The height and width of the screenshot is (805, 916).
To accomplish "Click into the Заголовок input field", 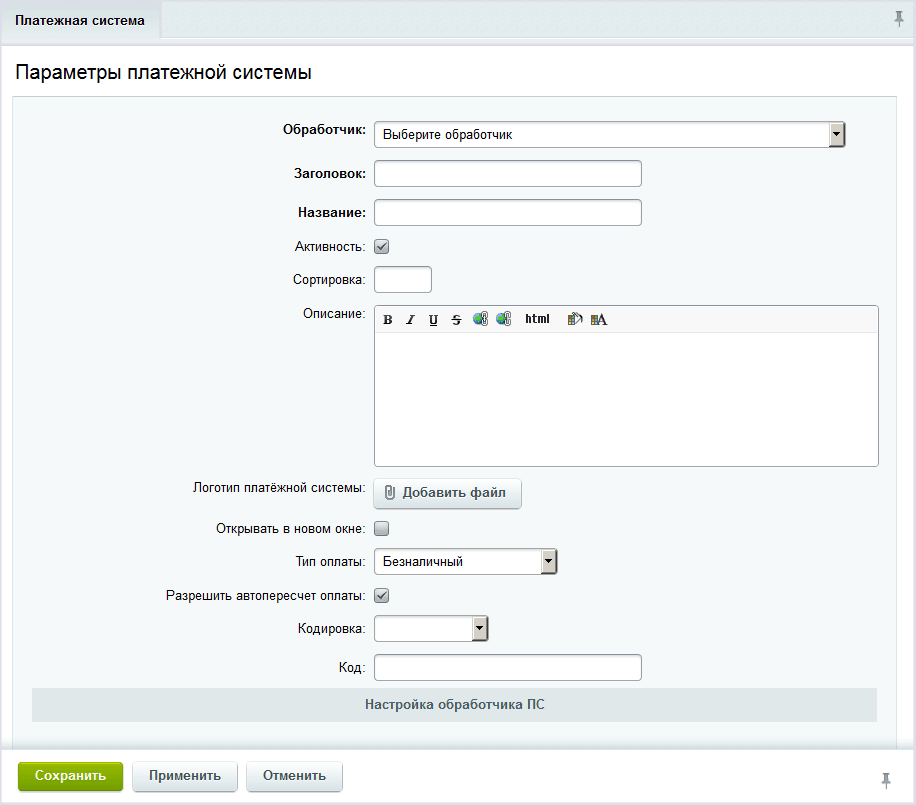I will click(507, 174).
